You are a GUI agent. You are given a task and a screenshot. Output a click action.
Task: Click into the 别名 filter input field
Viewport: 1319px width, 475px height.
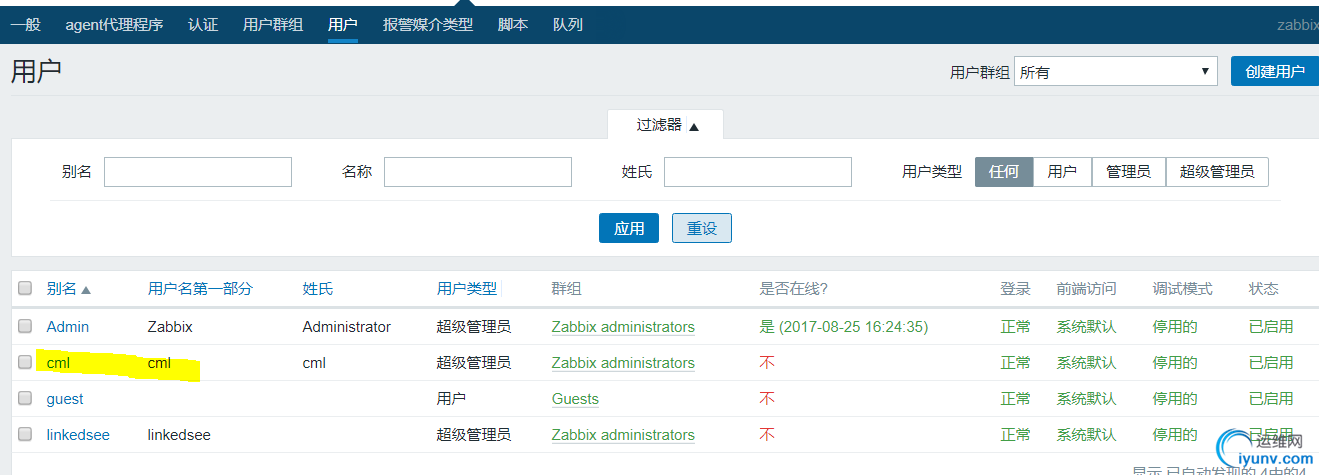coord(197,172)
